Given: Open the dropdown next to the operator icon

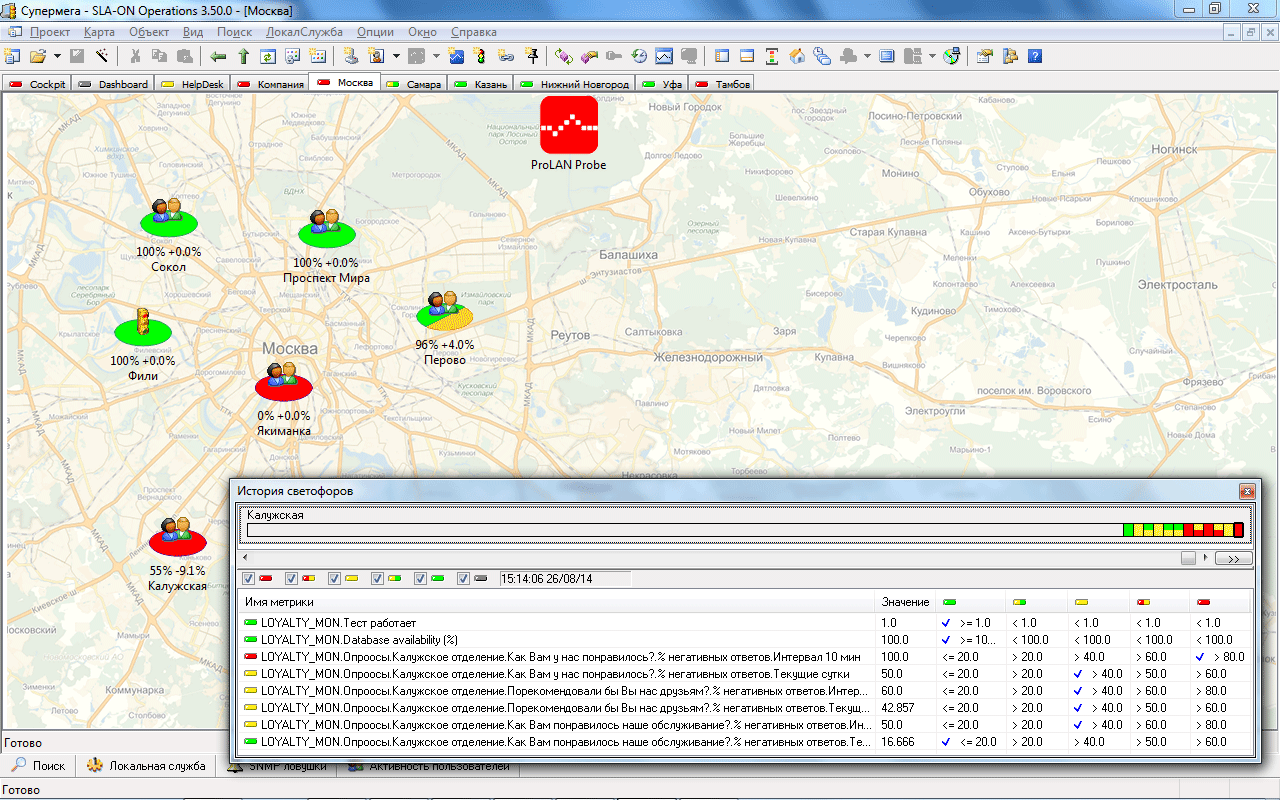Looking at the screenshot, I should [396, 56].
